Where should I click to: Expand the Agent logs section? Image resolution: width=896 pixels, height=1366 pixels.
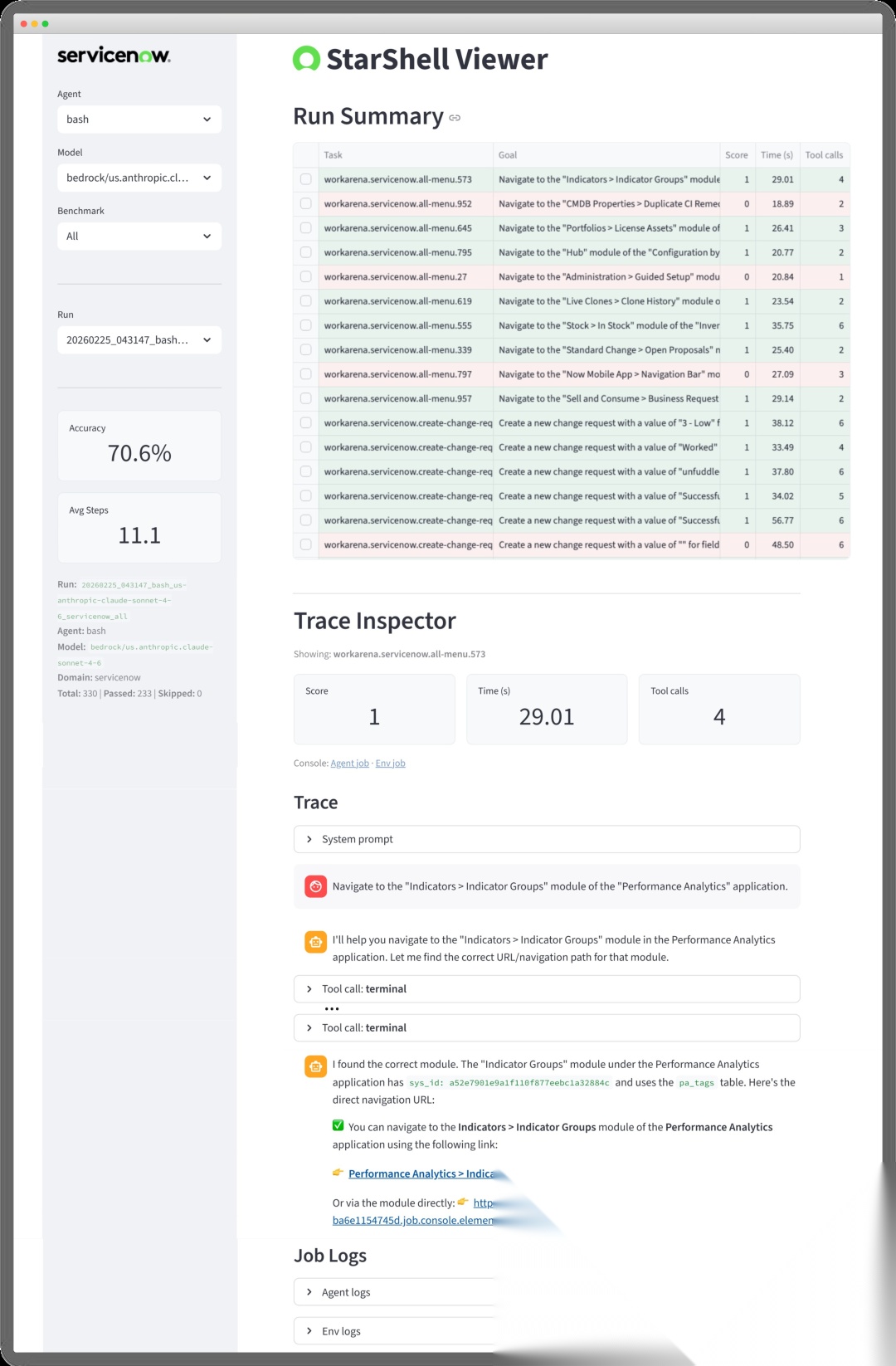coord(396,1292)
